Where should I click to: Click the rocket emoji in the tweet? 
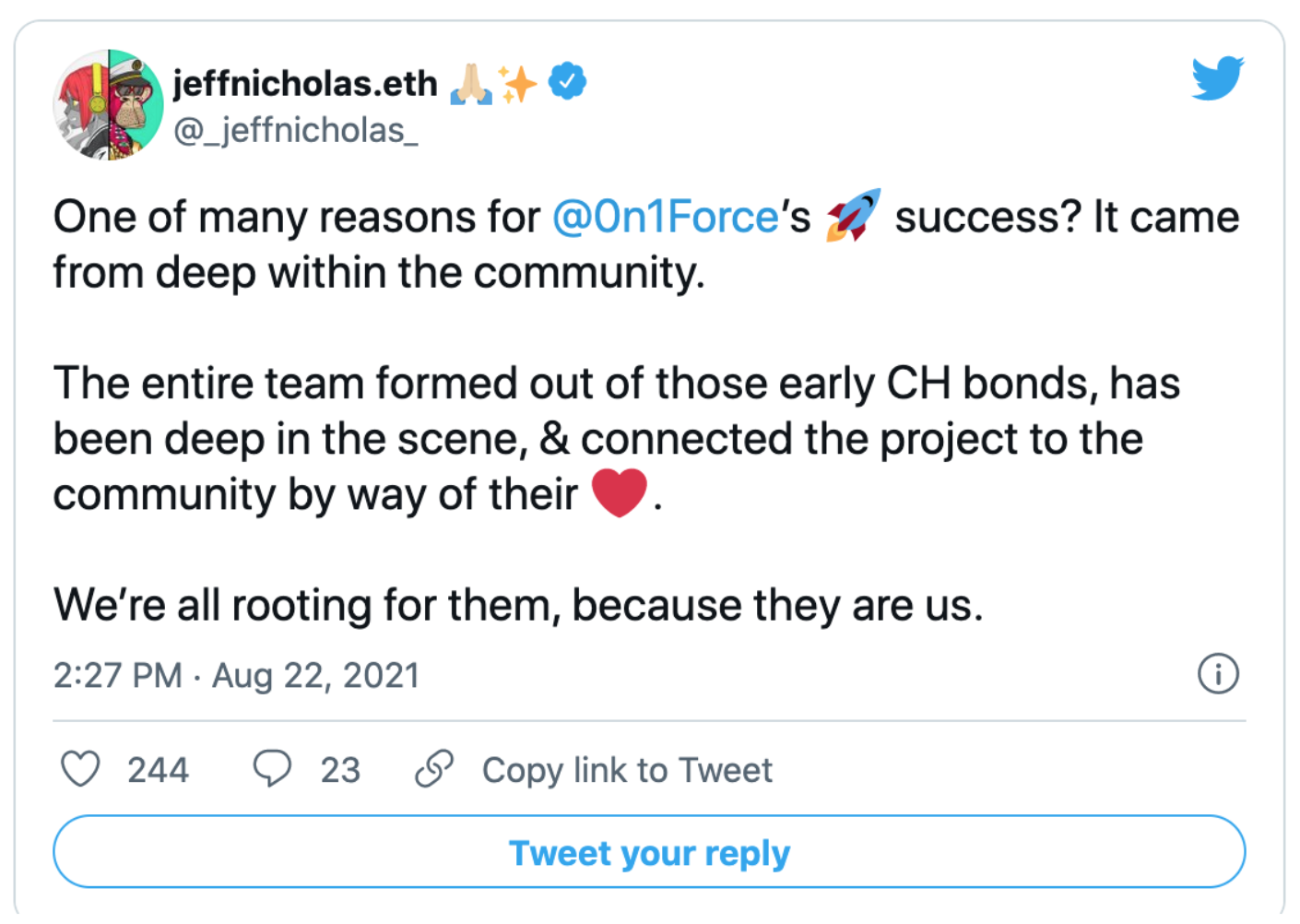[x=853, y=216]
